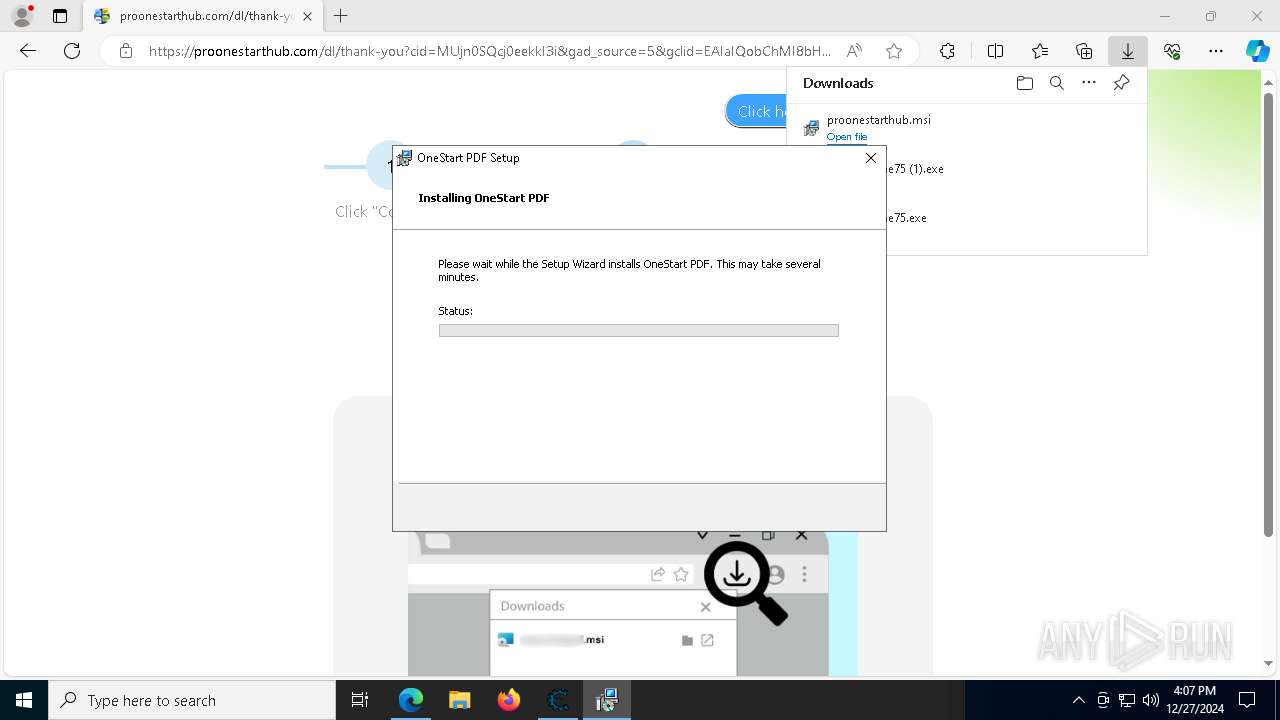Image resolution: width=1280 pixels, height=720 pixels.
Task: Close the proonestarthub.com tab
Action: (307, 16)
